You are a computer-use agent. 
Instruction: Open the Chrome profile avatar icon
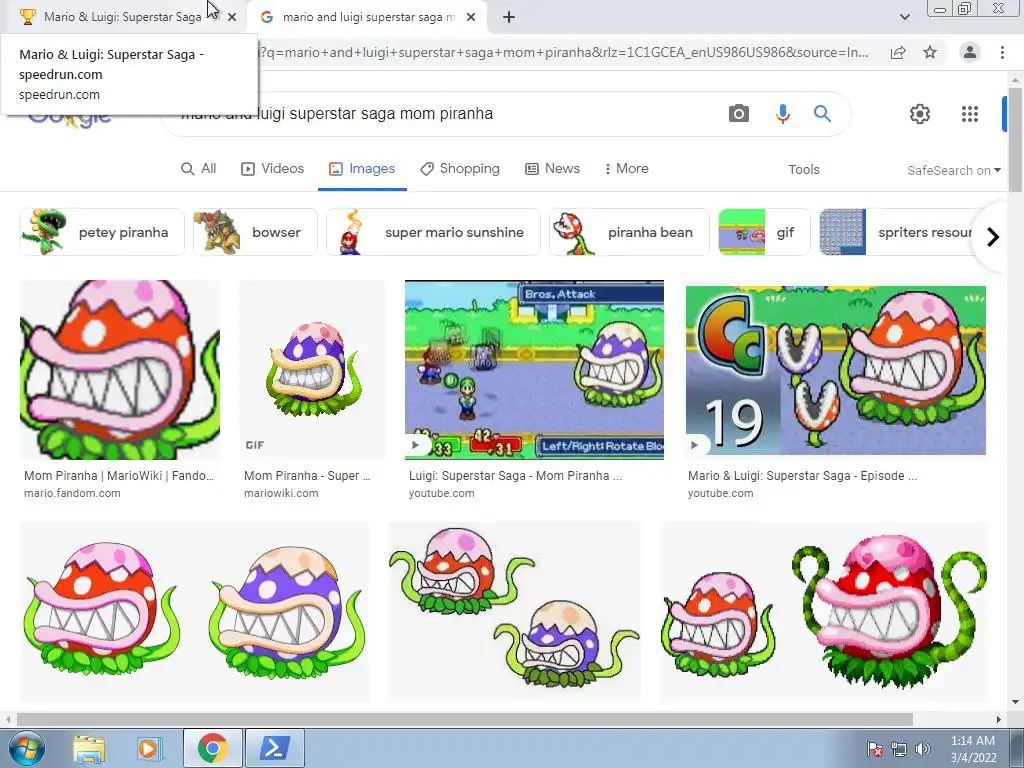pyautogui.click(x=970, y=52)
